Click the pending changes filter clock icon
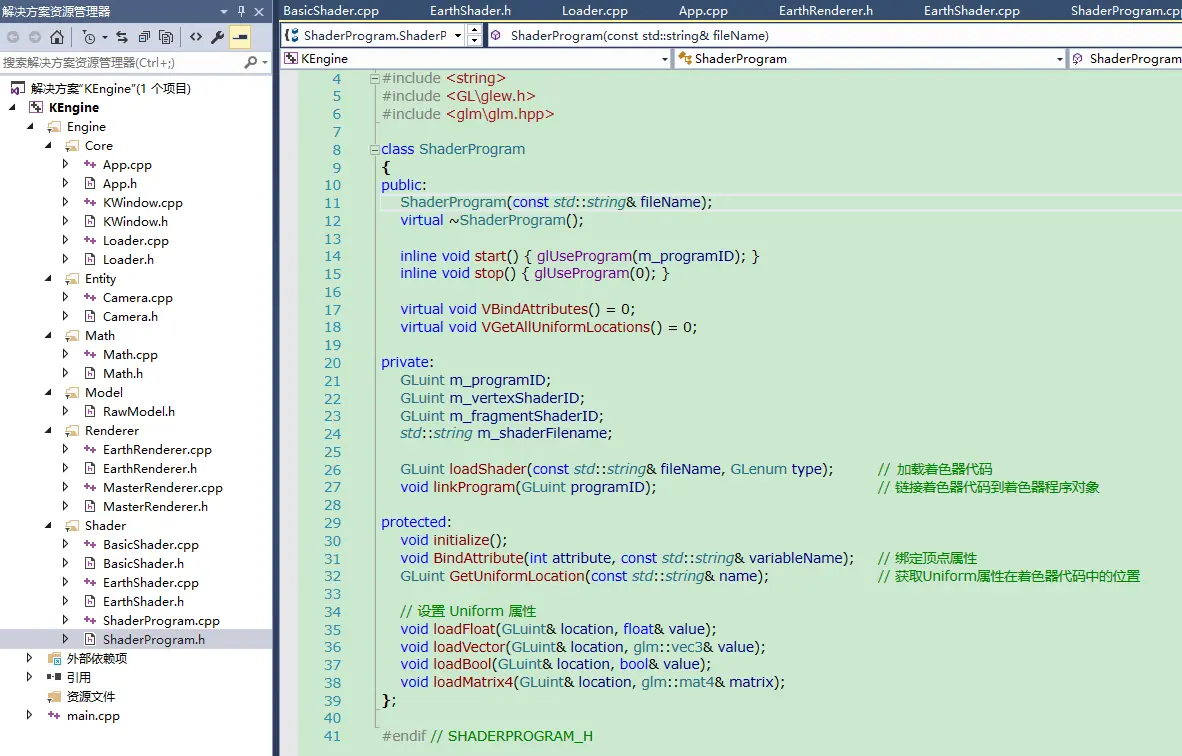Viewport: 1182px width, 756px height. coord(90,37)
